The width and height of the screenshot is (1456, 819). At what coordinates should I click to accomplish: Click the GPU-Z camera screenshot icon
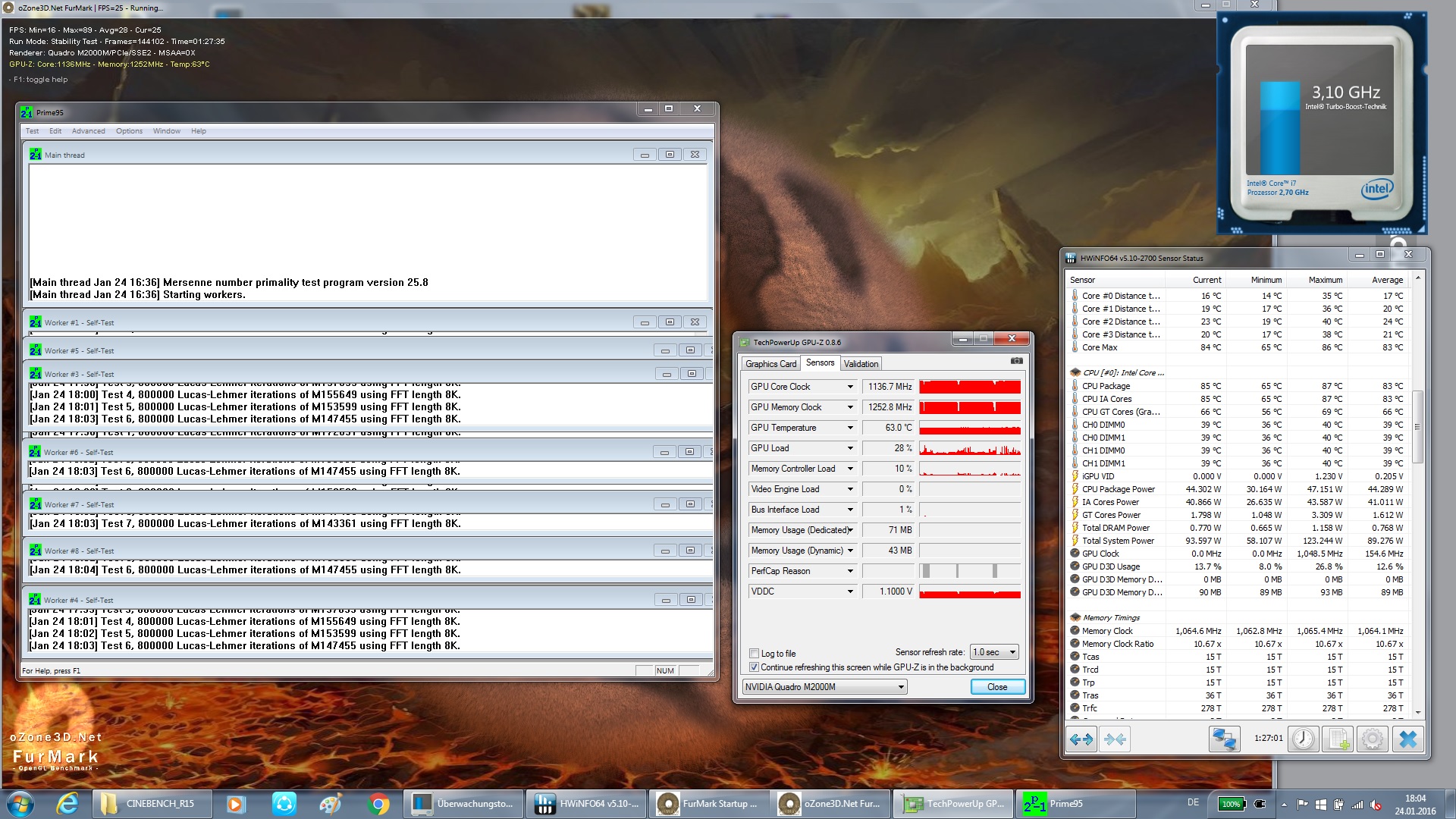pyautogui.click(x=1016, y=361)
